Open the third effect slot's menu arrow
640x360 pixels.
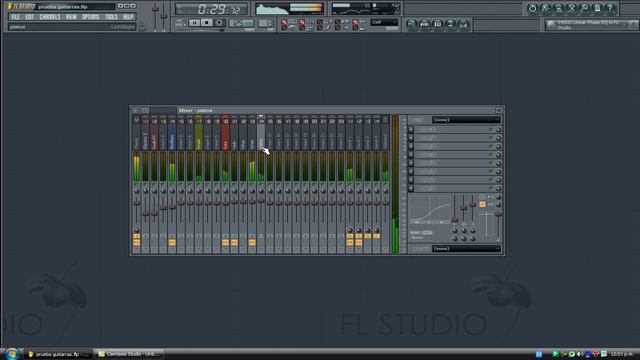point(411,146)
